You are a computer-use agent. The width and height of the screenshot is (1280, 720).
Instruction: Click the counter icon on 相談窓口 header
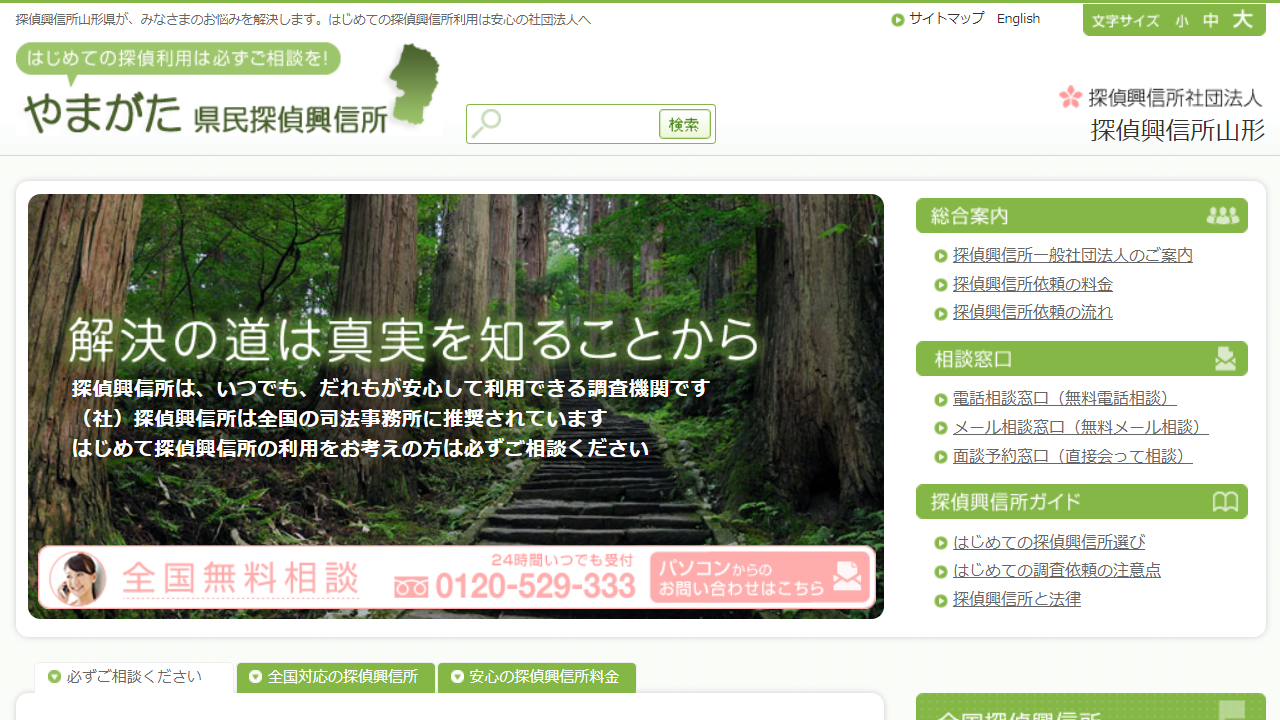[1224, 358]
